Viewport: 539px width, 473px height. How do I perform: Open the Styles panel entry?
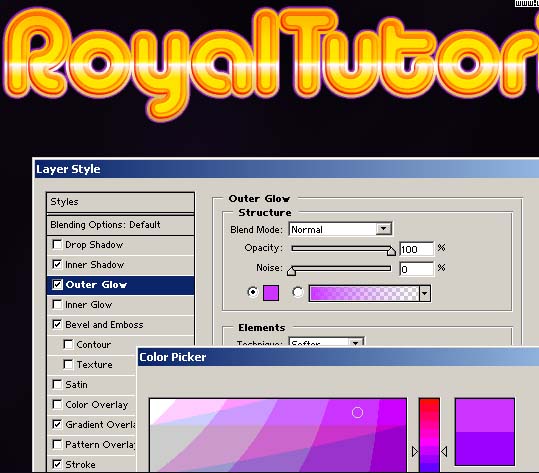click(120, 202)
